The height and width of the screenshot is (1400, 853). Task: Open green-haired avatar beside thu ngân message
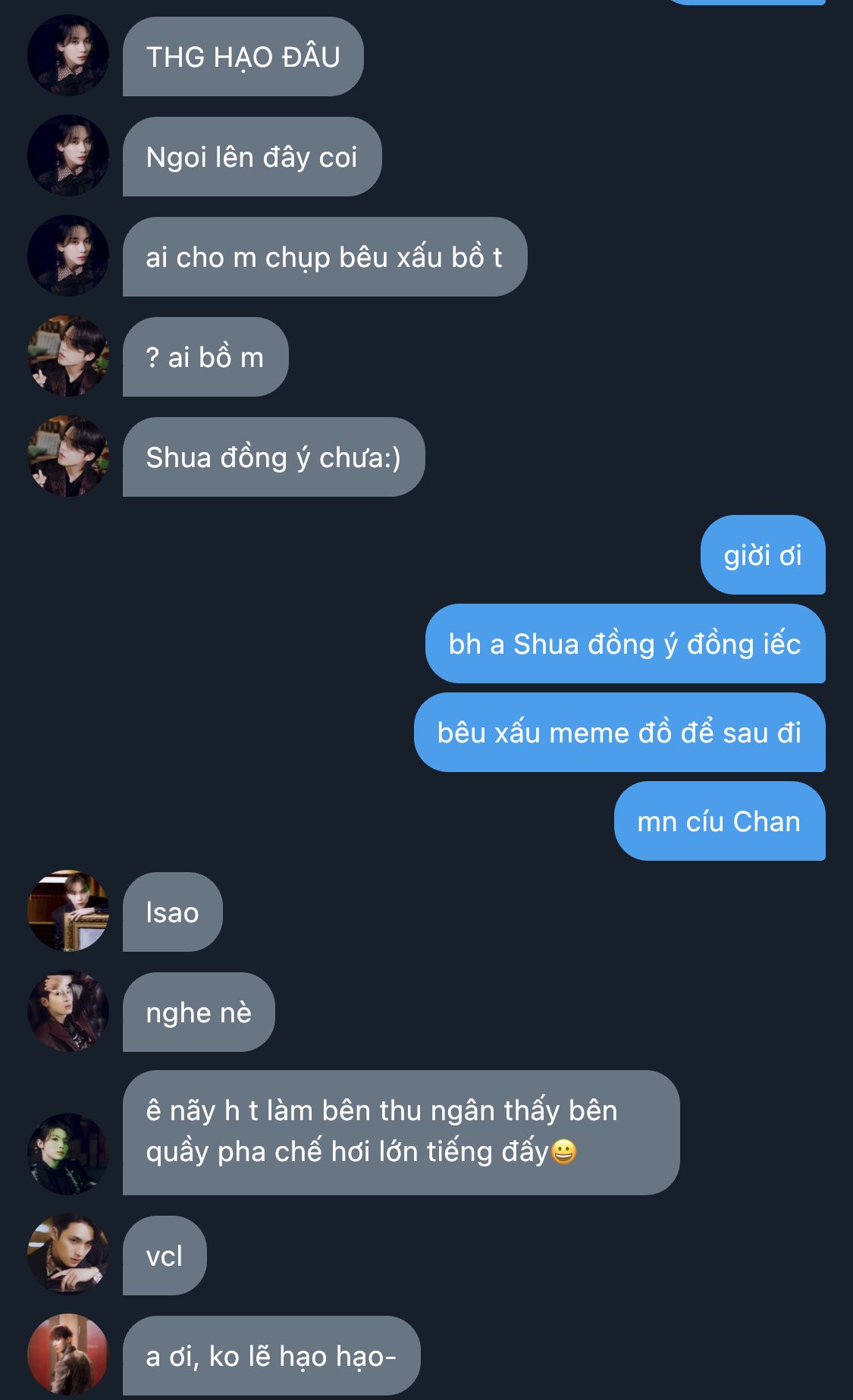pos(68,1154)
